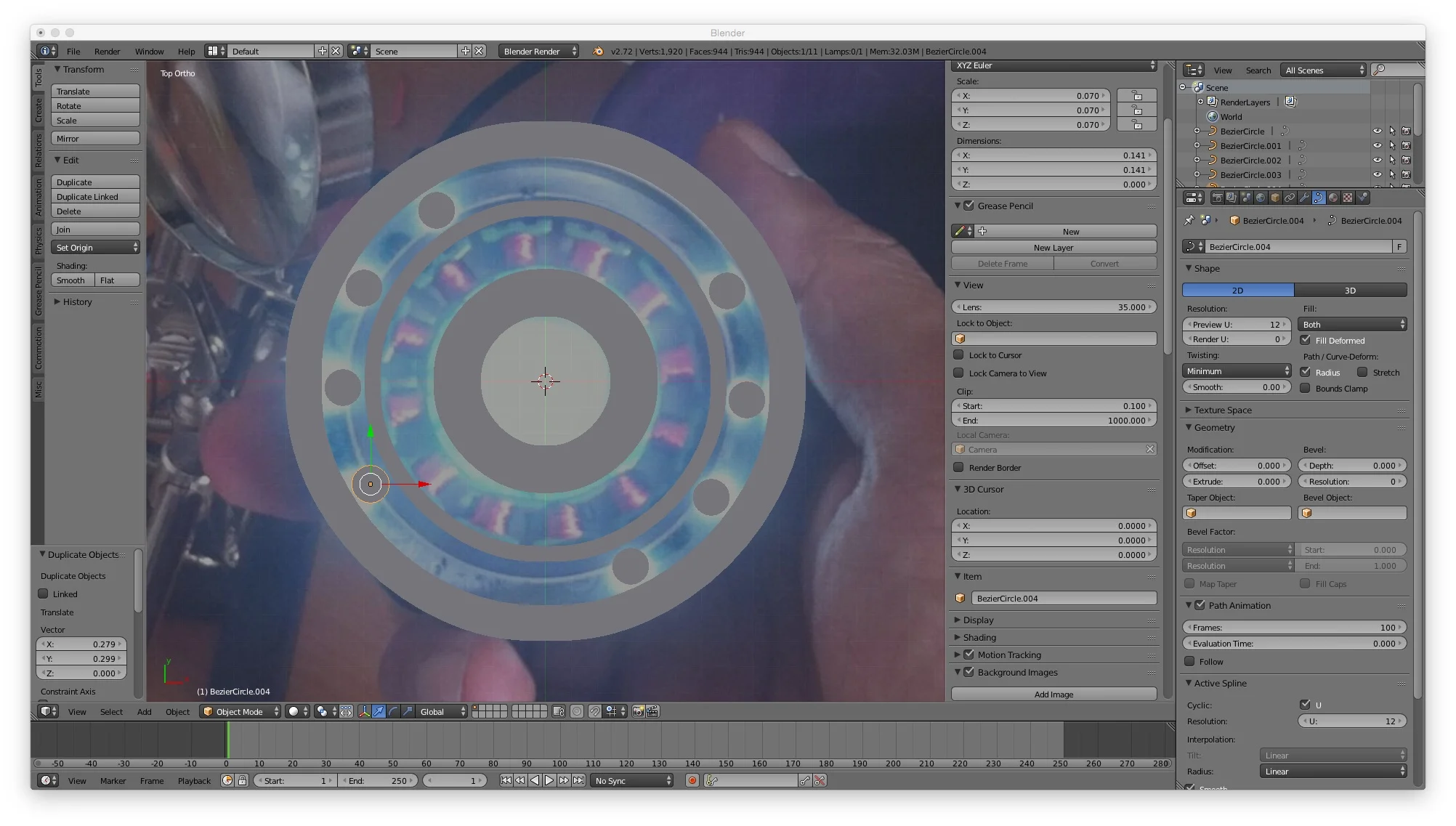
Task: Hide BezierCircle.001 with its eye icon
Action: coord(1377,146)
